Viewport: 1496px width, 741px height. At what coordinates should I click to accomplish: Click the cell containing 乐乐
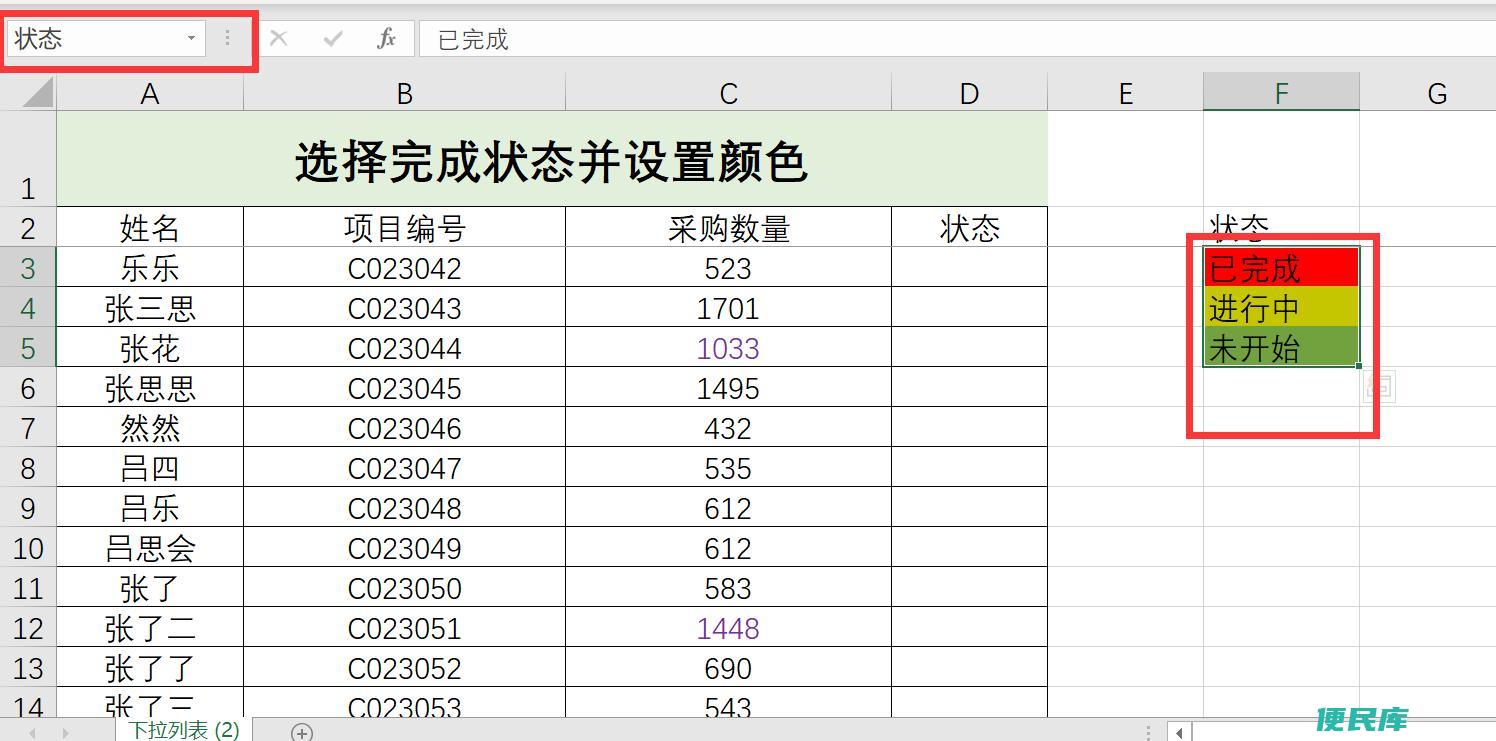(150, 267)
